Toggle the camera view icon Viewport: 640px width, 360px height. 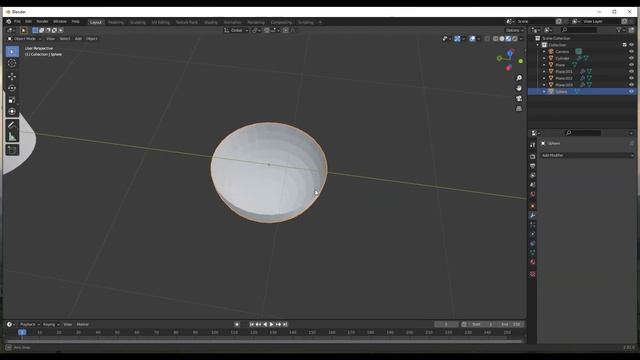coord(519,98)
